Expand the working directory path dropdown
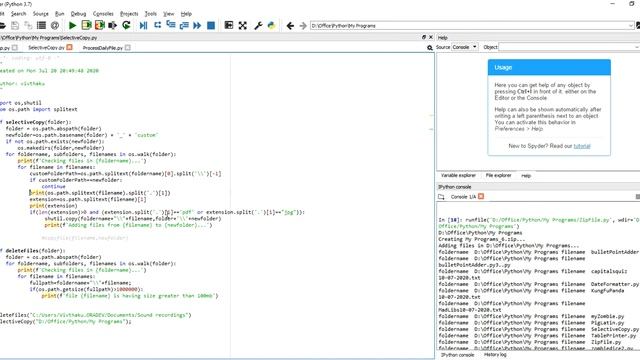640x360 pixels. tap(631, 26)
